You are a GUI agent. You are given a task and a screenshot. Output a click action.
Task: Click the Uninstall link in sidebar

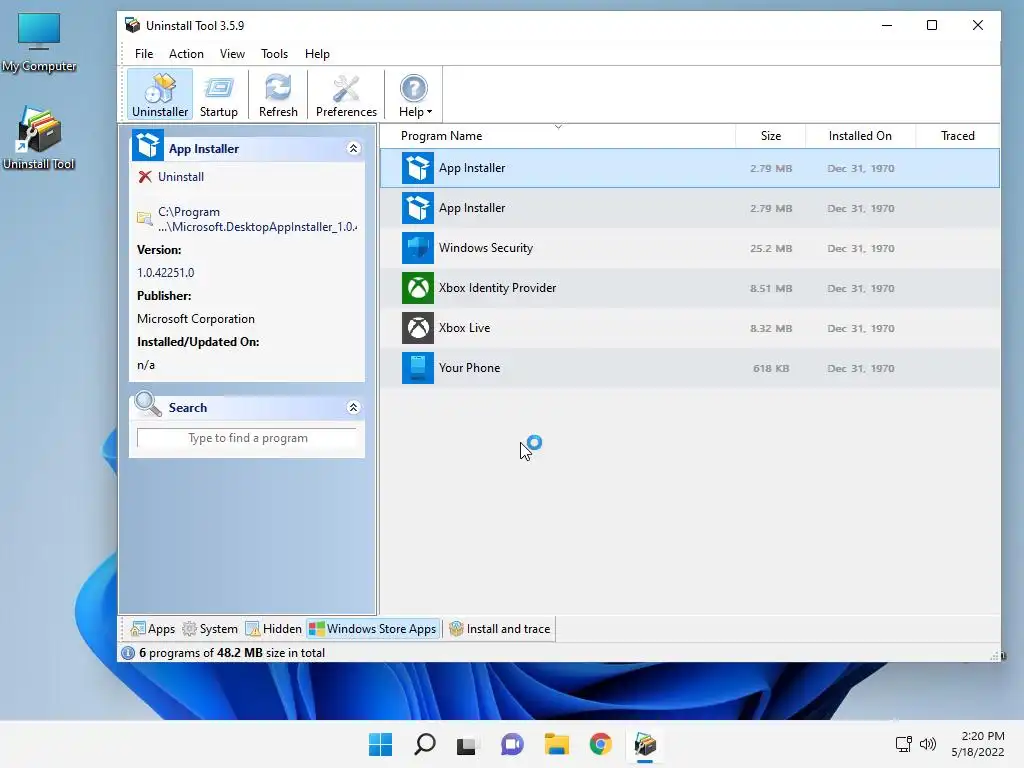click(x=180, y=177)
